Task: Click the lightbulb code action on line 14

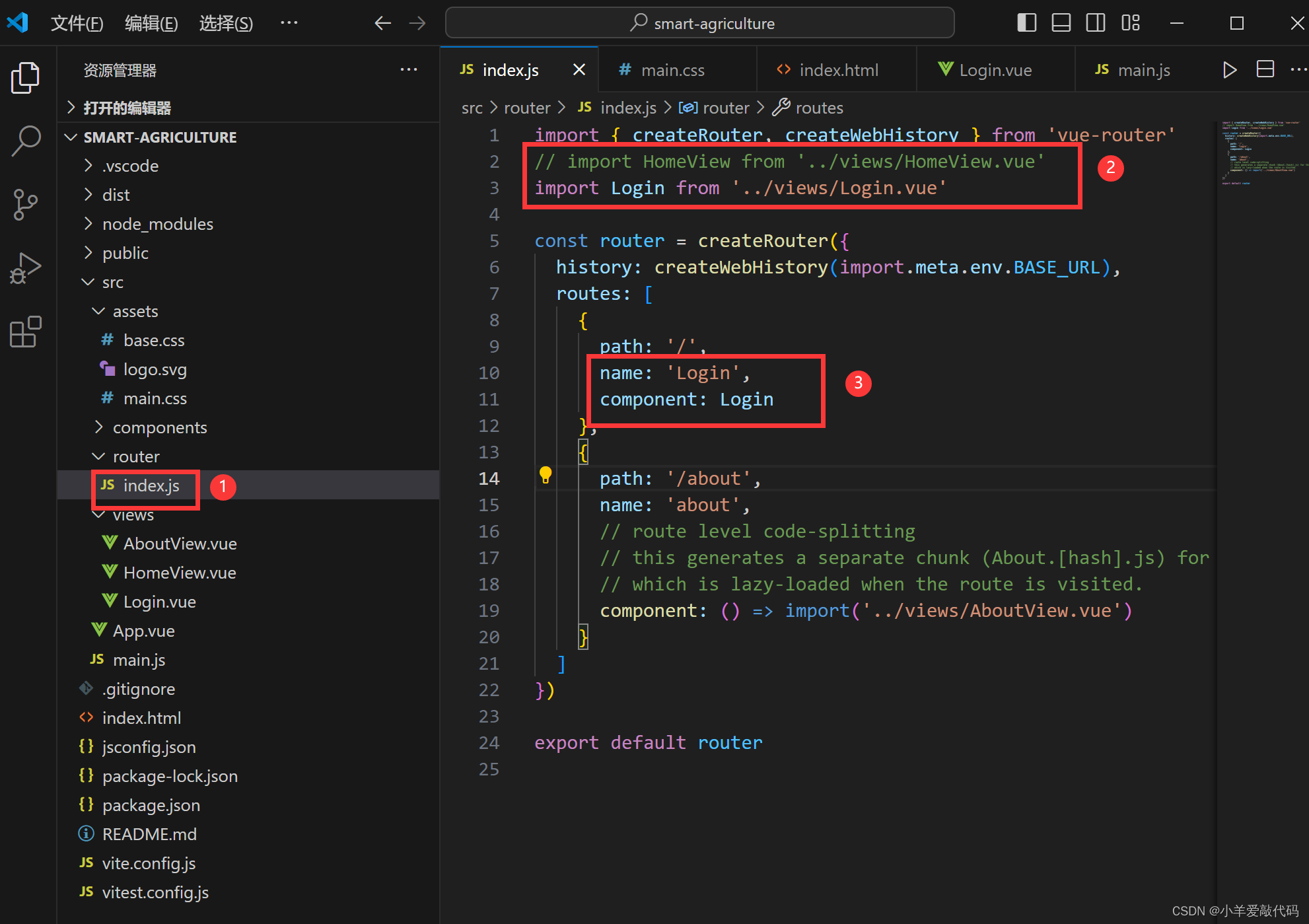Action: click(546, 475)
